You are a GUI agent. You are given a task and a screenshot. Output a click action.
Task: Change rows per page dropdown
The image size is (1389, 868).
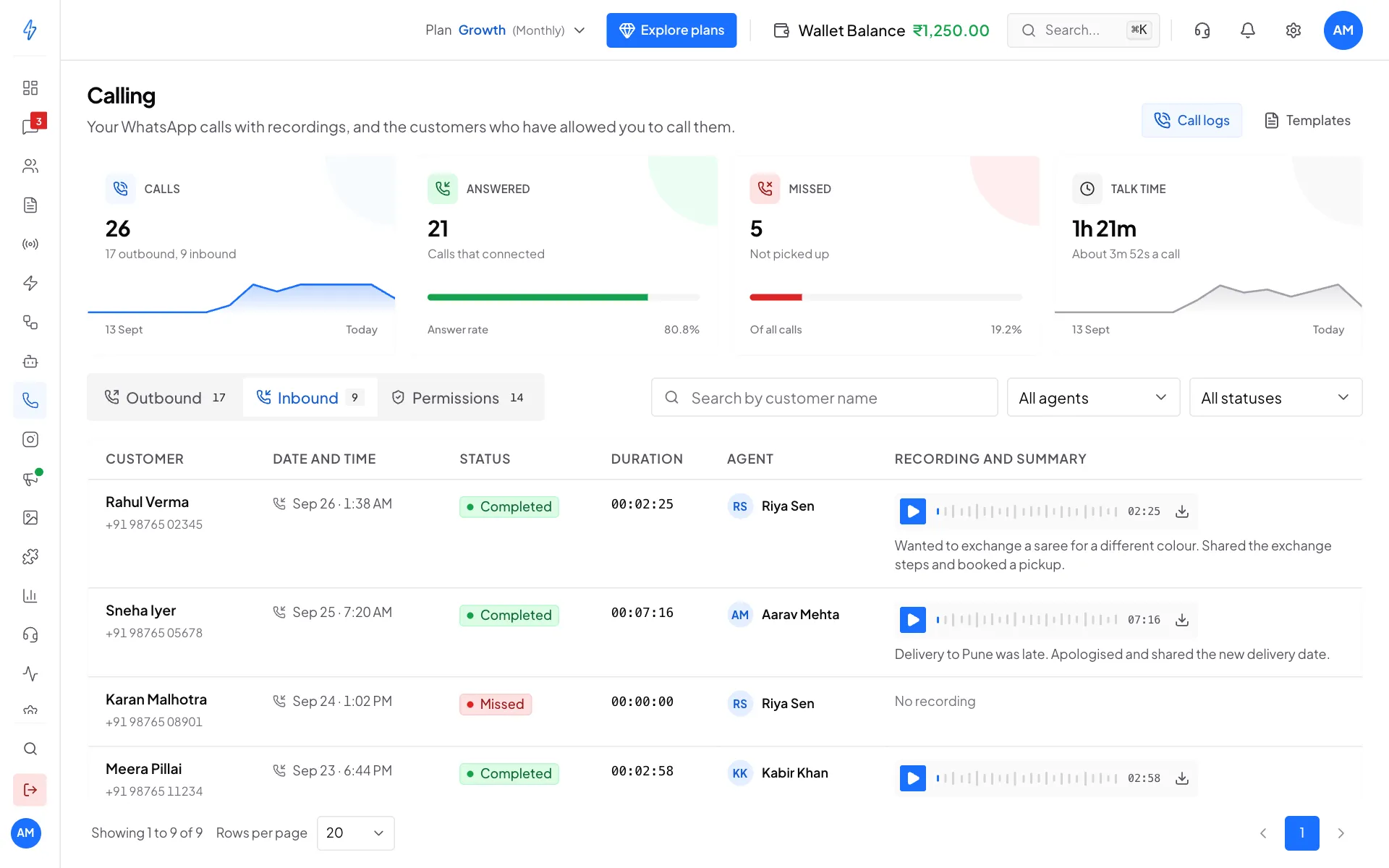(x=356, y=833)
